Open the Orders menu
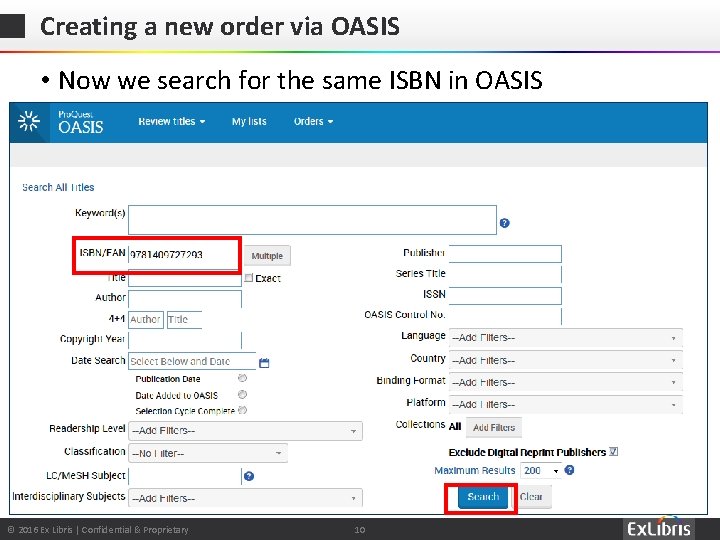This screenshot has height=540, width=720. point(314,122)
